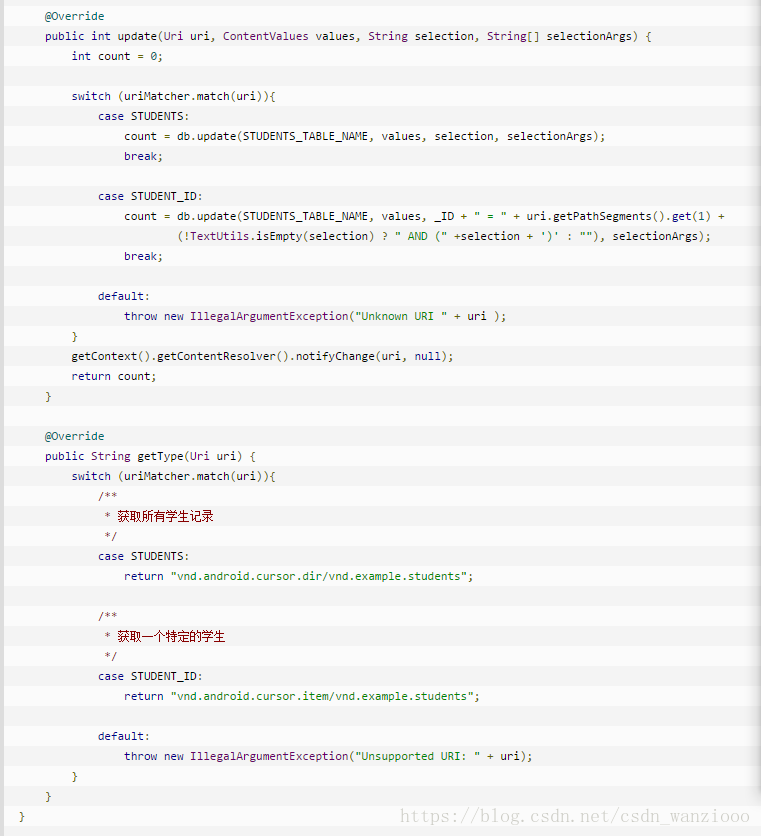The height and width of the screenshot is (836, 761).
Task: Click the 'Unknown URI' exception line
Action: click(x=315, y=316)
